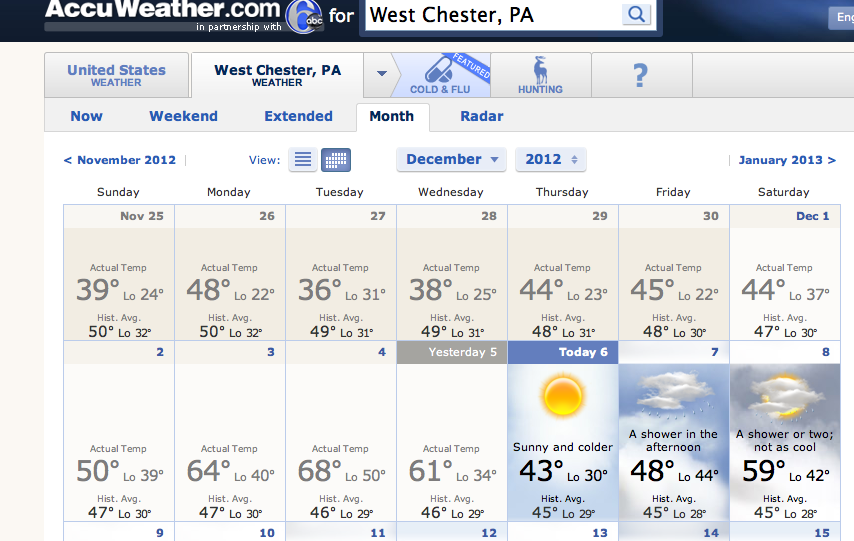The width and height of the screenshot is (854, 541).
Task: Click the search magnifier icon
Action: pos(636,15)
